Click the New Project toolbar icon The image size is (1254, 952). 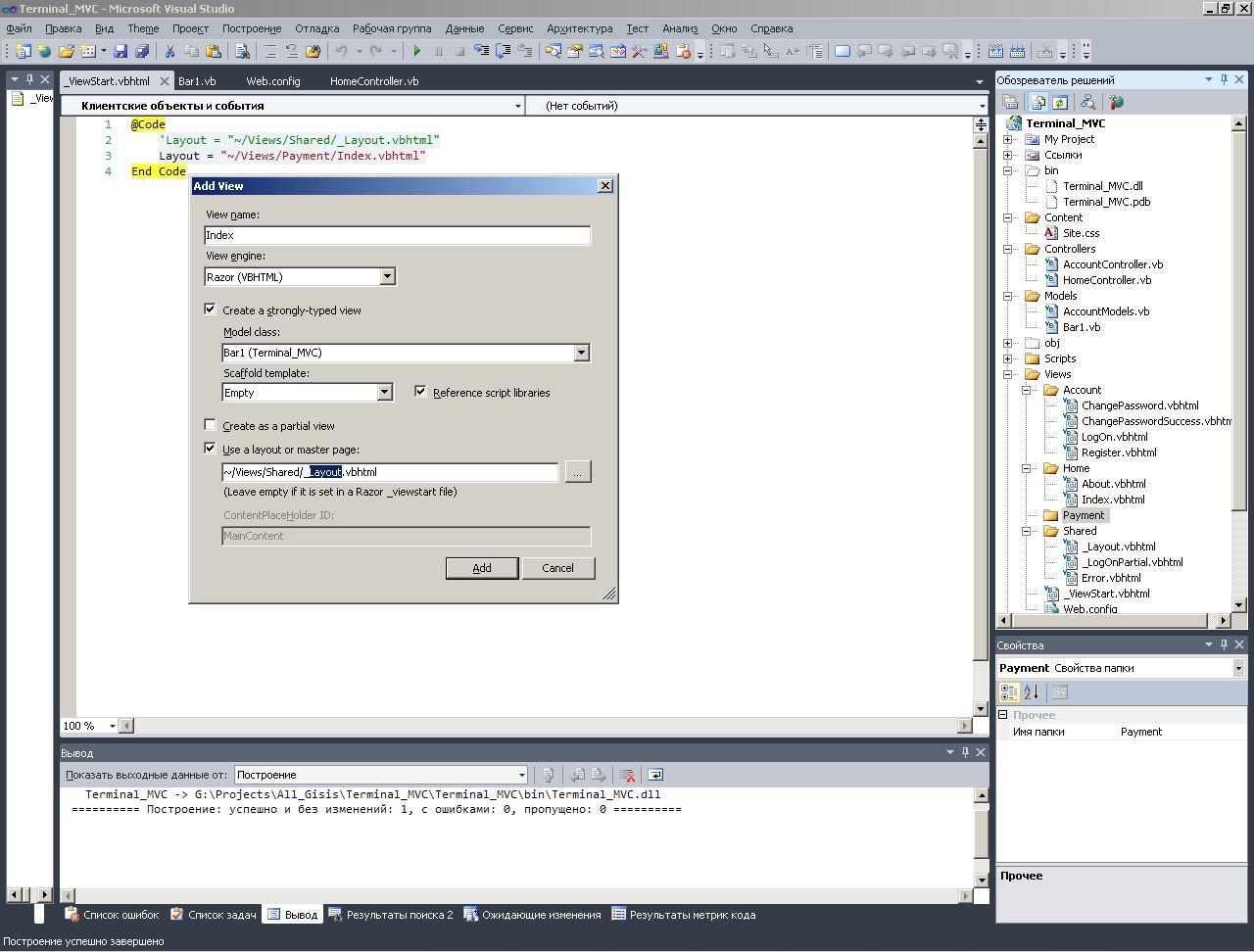(x=24, y=51)
